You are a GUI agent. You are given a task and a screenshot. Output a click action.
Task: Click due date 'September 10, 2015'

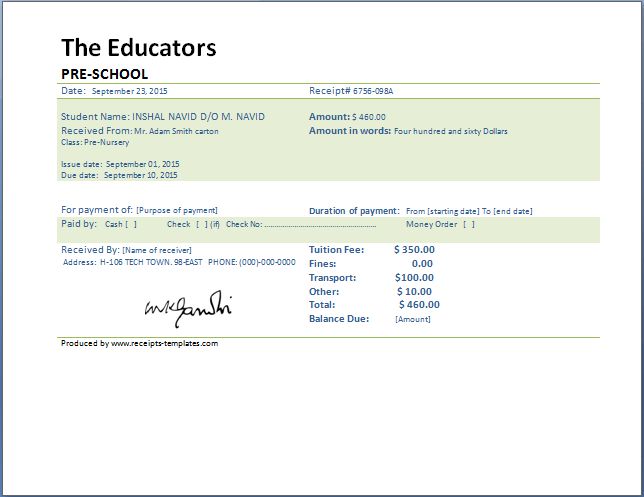pyautogui.click(x=140, y=175)
